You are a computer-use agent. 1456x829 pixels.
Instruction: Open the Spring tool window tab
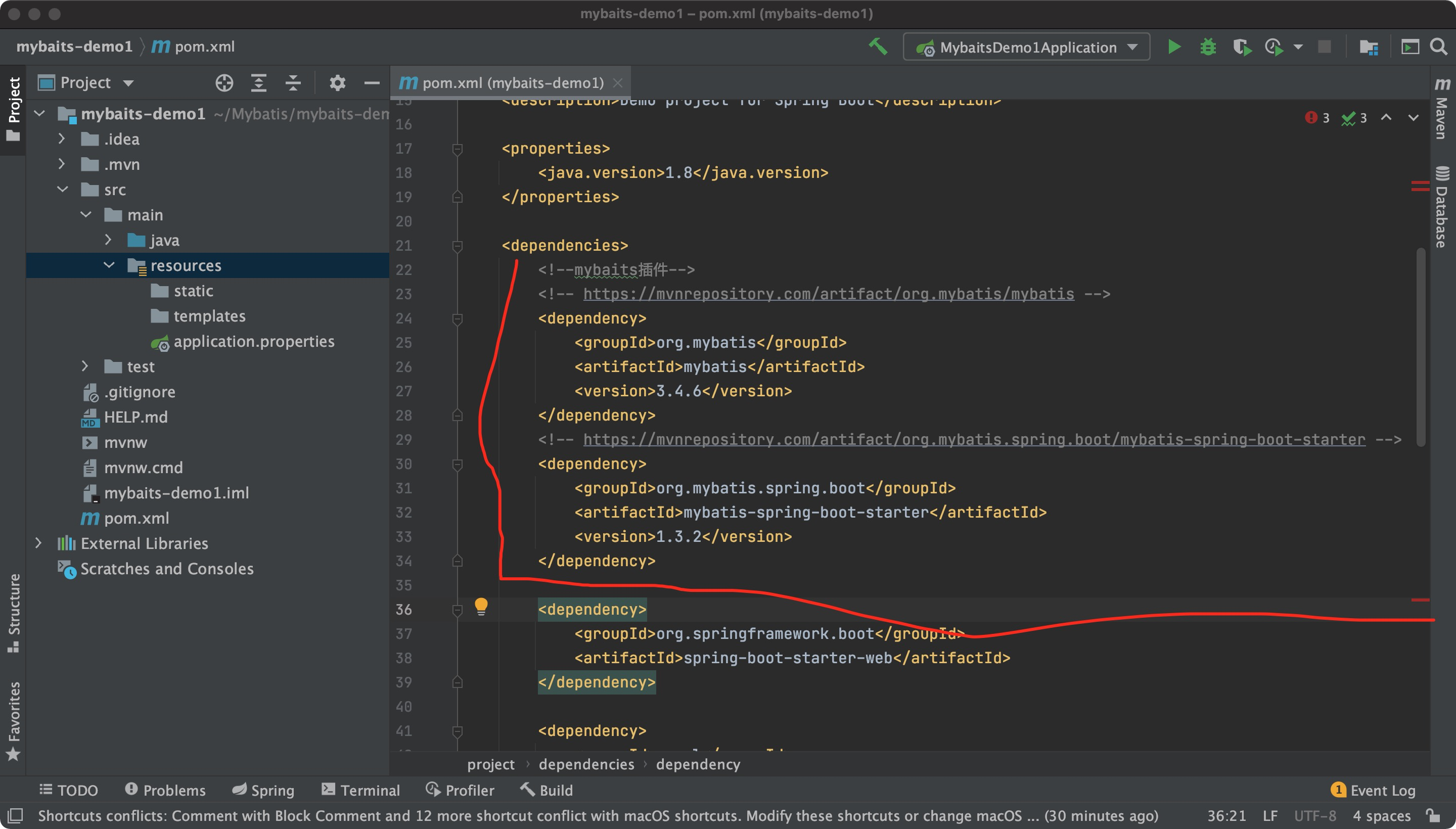tap(263, 790)
